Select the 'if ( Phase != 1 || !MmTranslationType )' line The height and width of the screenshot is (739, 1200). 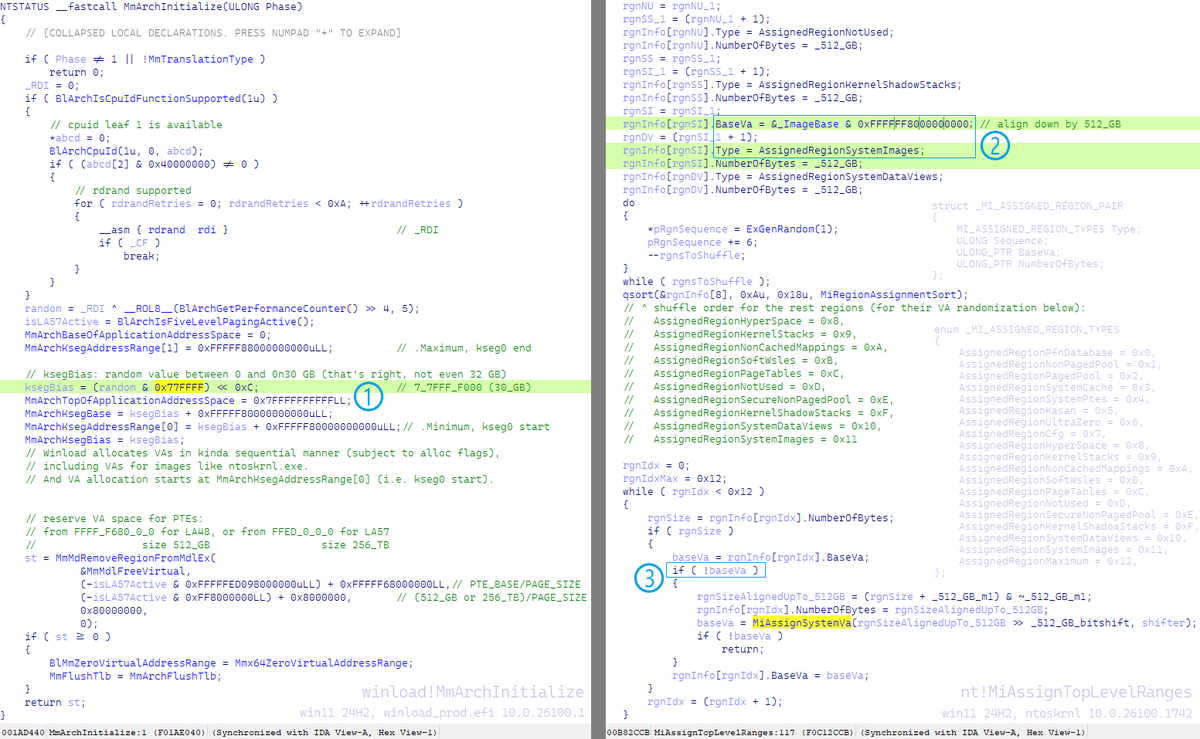(x=145, y=59)
